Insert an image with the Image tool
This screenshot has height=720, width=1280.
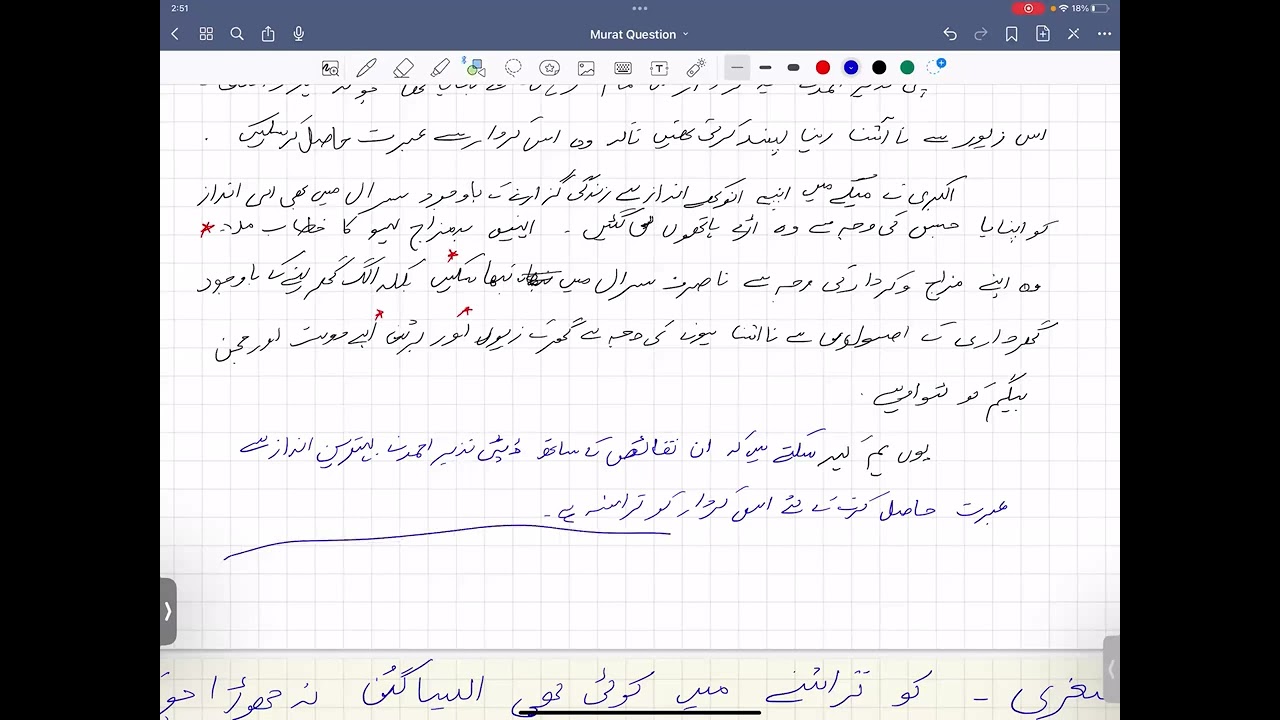pyautogui.click(x=586, y=68)
